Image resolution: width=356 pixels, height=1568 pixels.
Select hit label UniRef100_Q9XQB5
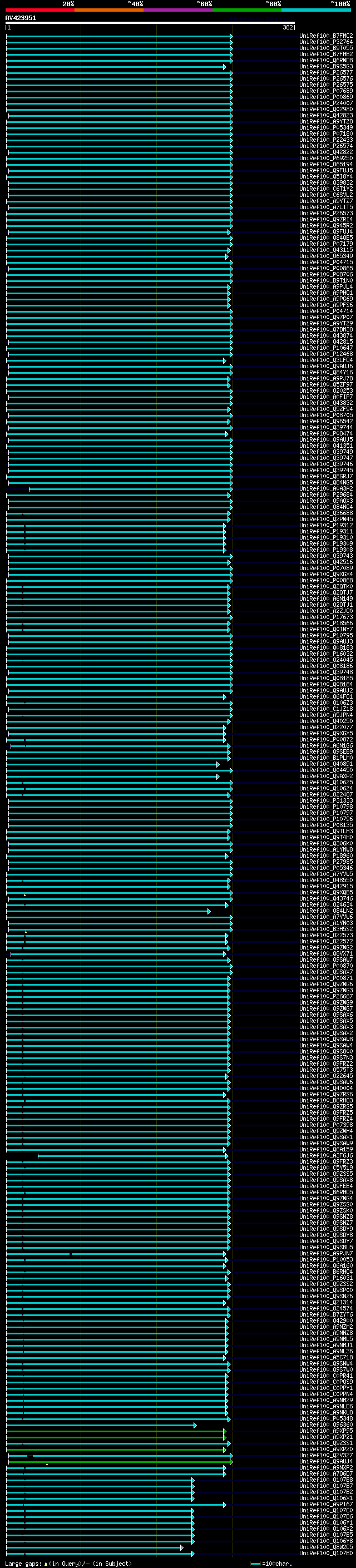(x=326, y=892)
